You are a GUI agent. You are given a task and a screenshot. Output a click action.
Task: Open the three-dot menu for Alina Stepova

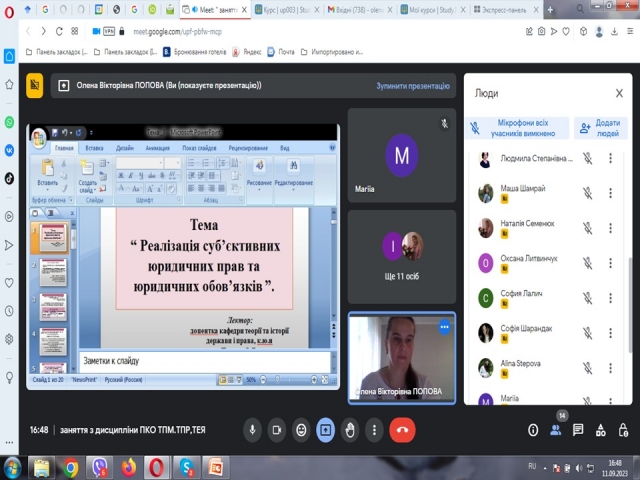coord(610,367)
